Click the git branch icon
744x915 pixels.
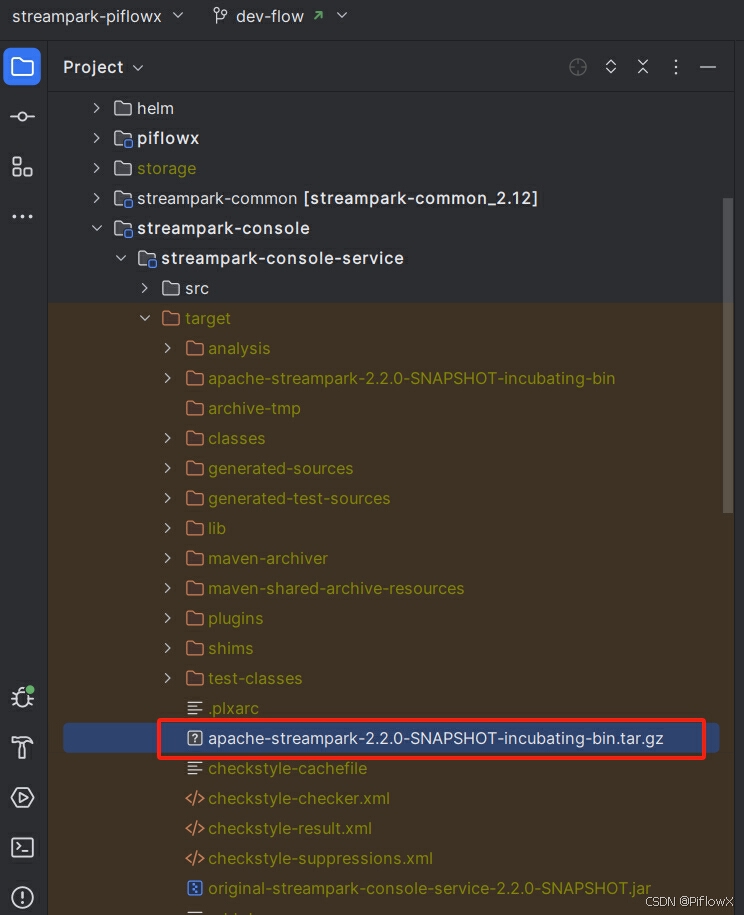pyautogui.click(x=220, y=16)
